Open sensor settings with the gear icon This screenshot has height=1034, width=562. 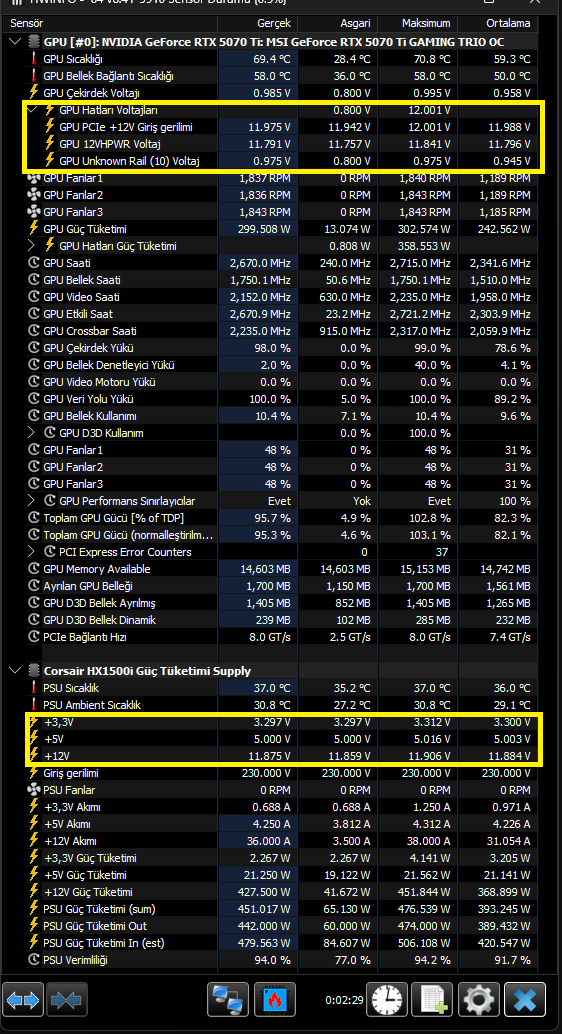pos(479,1000)
